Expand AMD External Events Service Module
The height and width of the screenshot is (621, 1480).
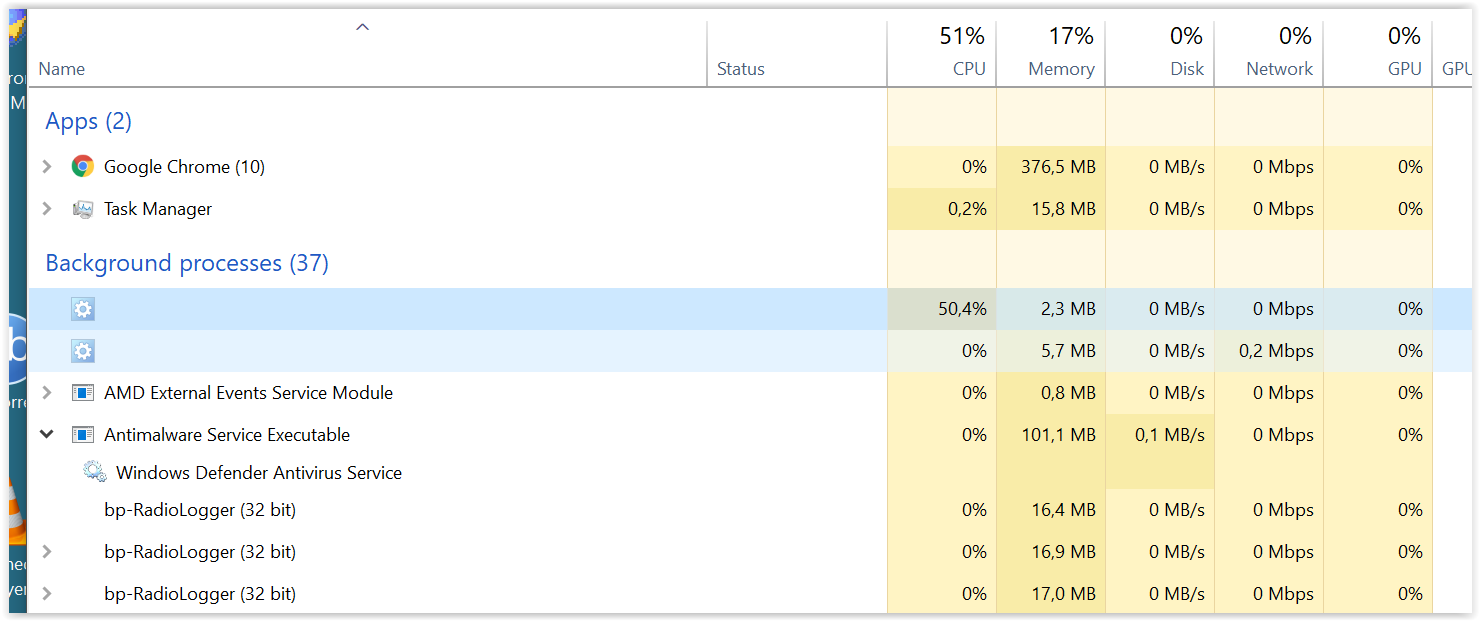click(47, 393)
